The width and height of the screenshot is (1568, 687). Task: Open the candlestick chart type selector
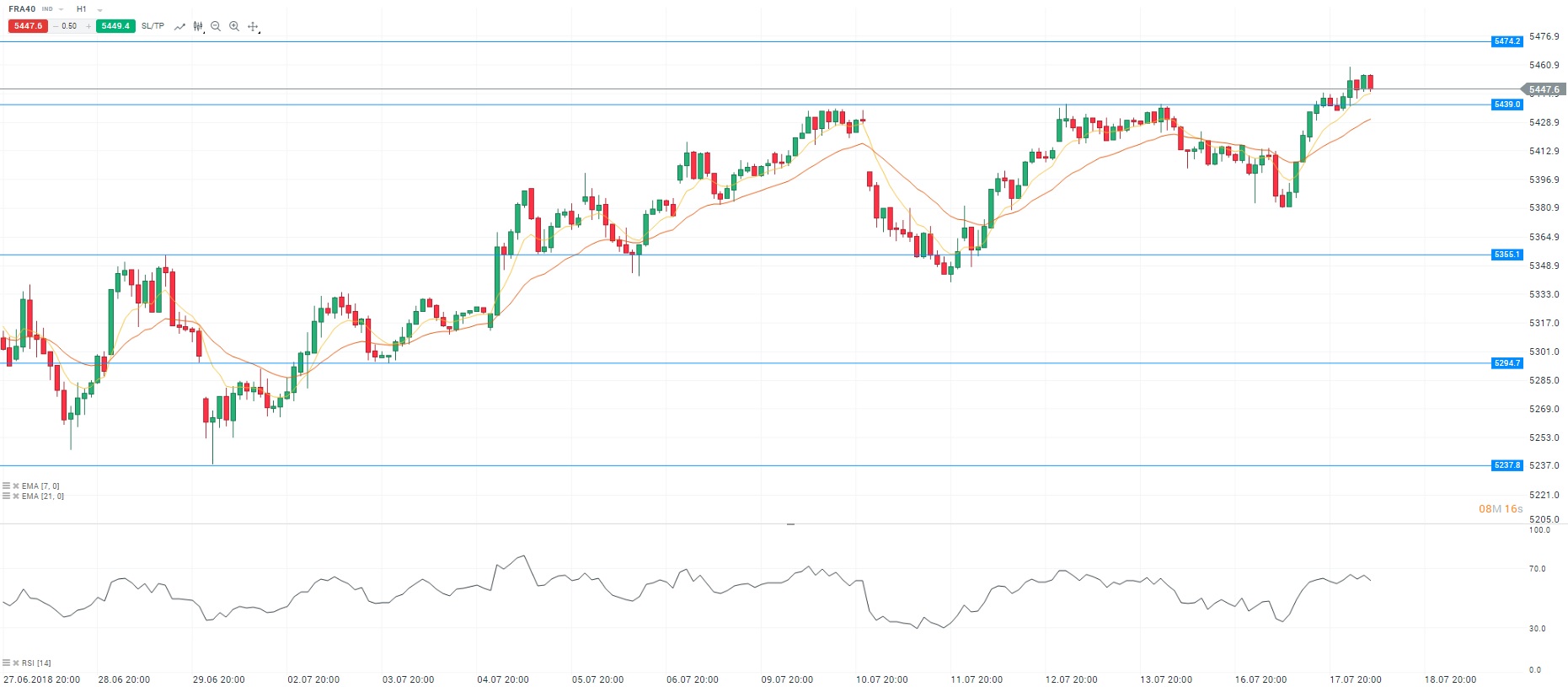point(198,27)
